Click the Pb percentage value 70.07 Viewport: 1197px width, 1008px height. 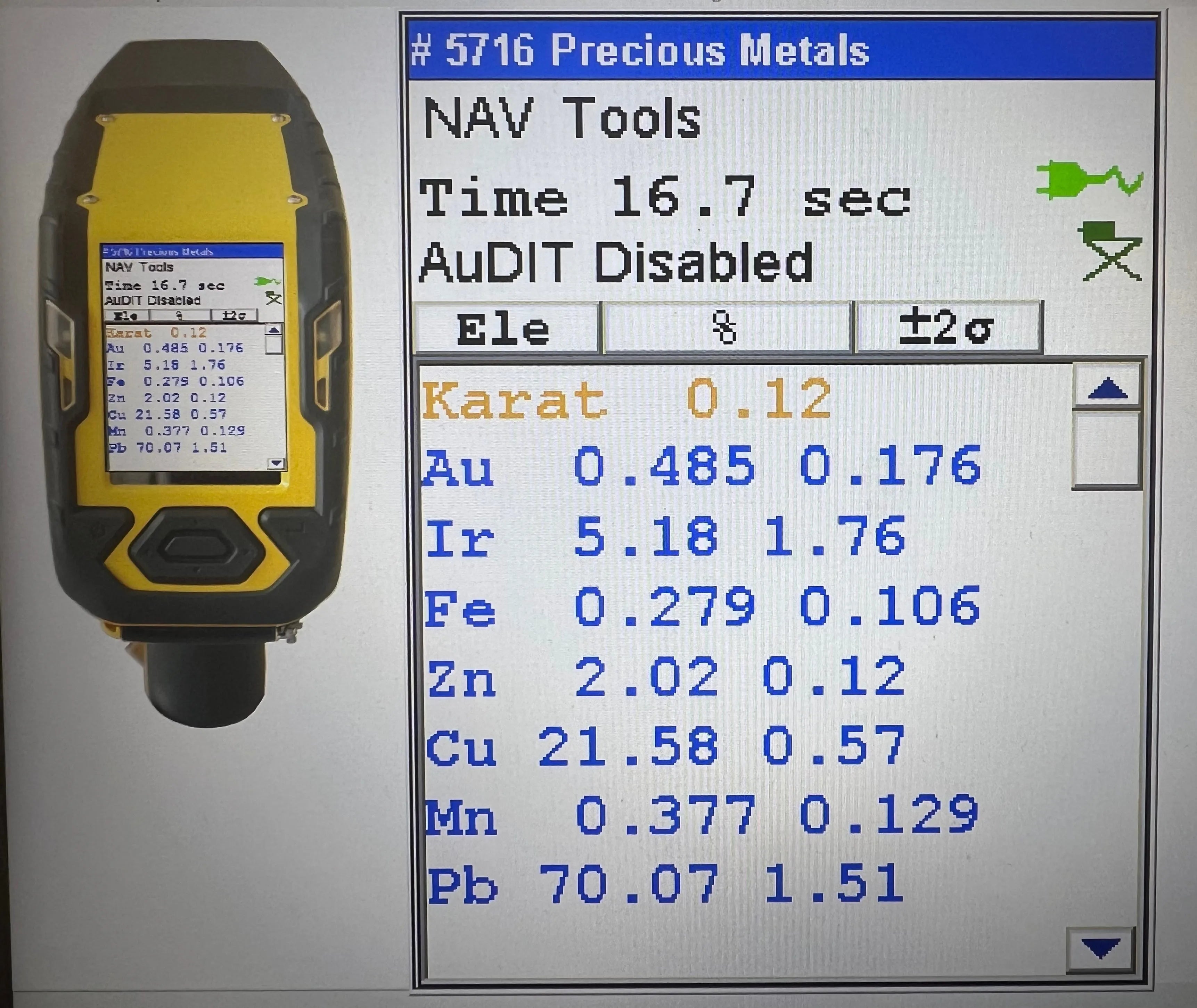(629, 884)
